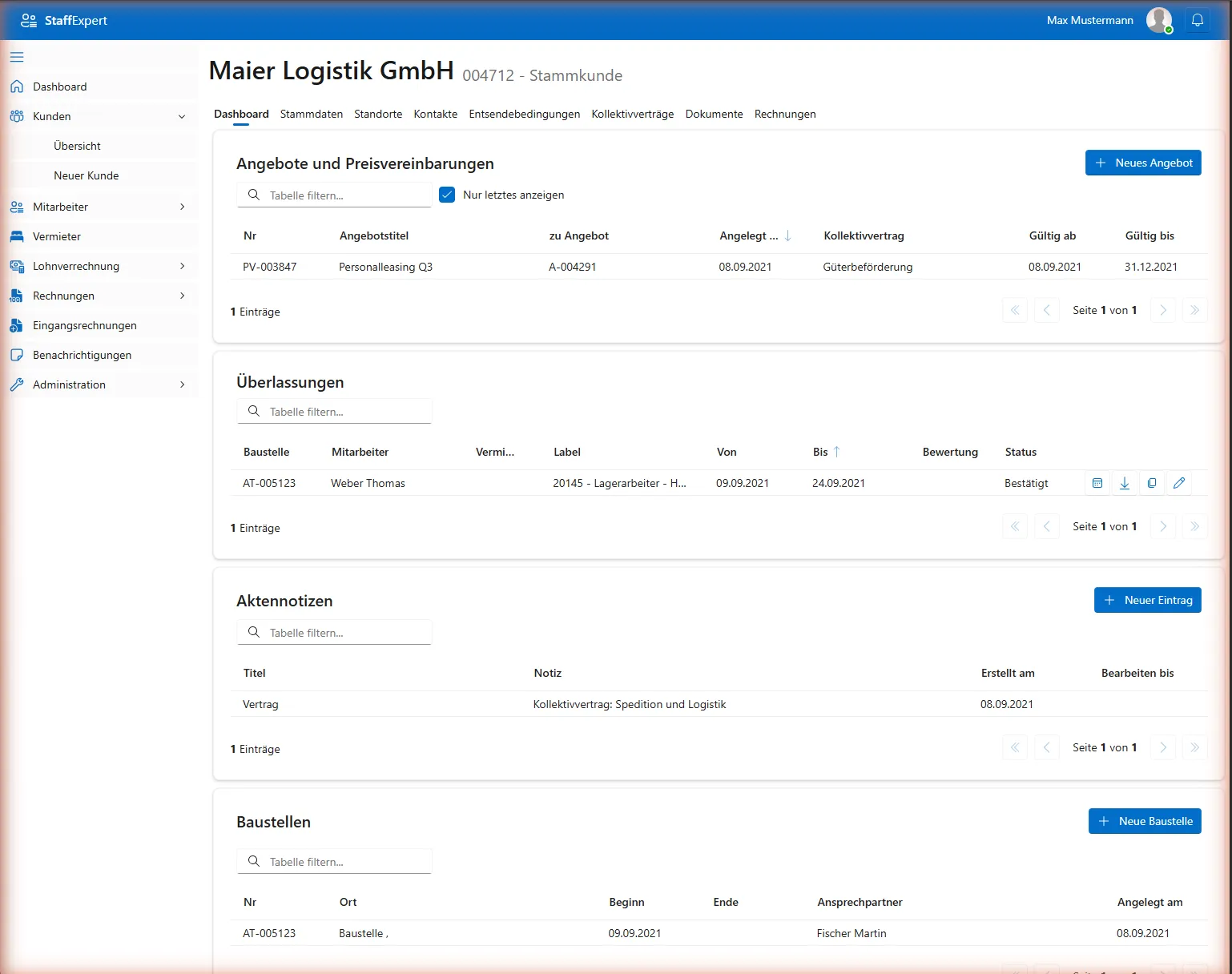Open the Max Mustermann profile avatar

[x=1159, y=20]
